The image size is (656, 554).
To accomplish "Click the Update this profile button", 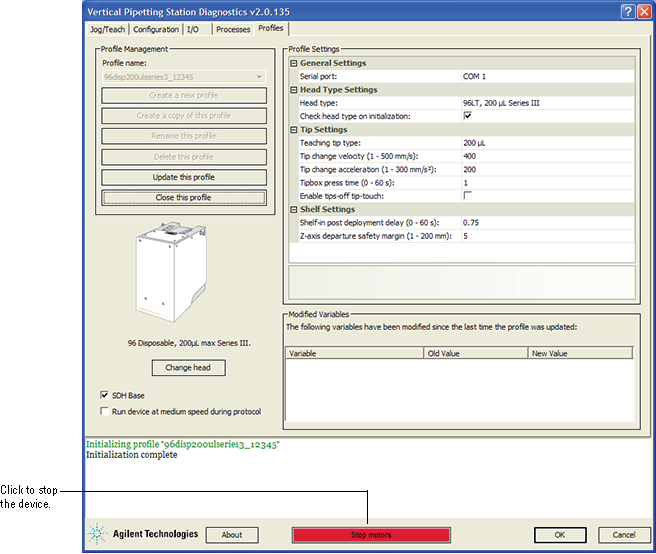I will [x=183, y=177].
